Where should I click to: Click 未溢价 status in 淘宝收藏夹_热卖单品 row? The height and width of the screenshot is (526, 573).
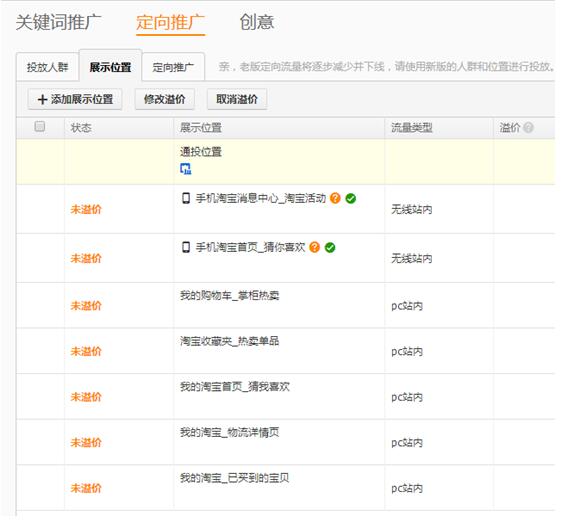[x=86, y=351]
